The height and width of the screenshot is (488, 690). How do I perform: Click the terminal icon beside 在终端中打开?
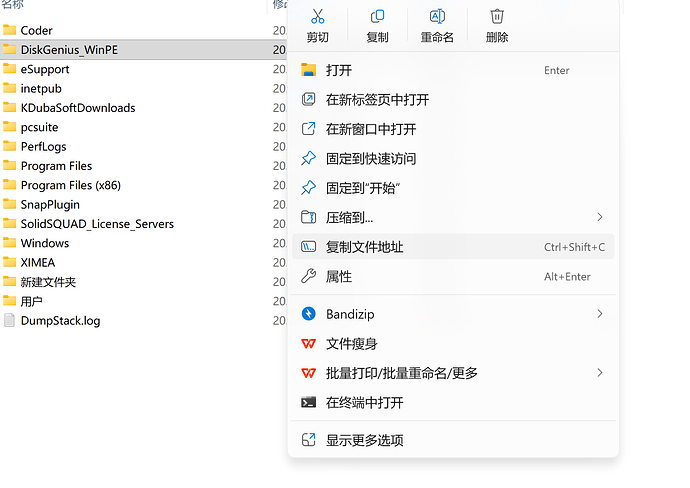pyautogui.click(x=308, y=402)
